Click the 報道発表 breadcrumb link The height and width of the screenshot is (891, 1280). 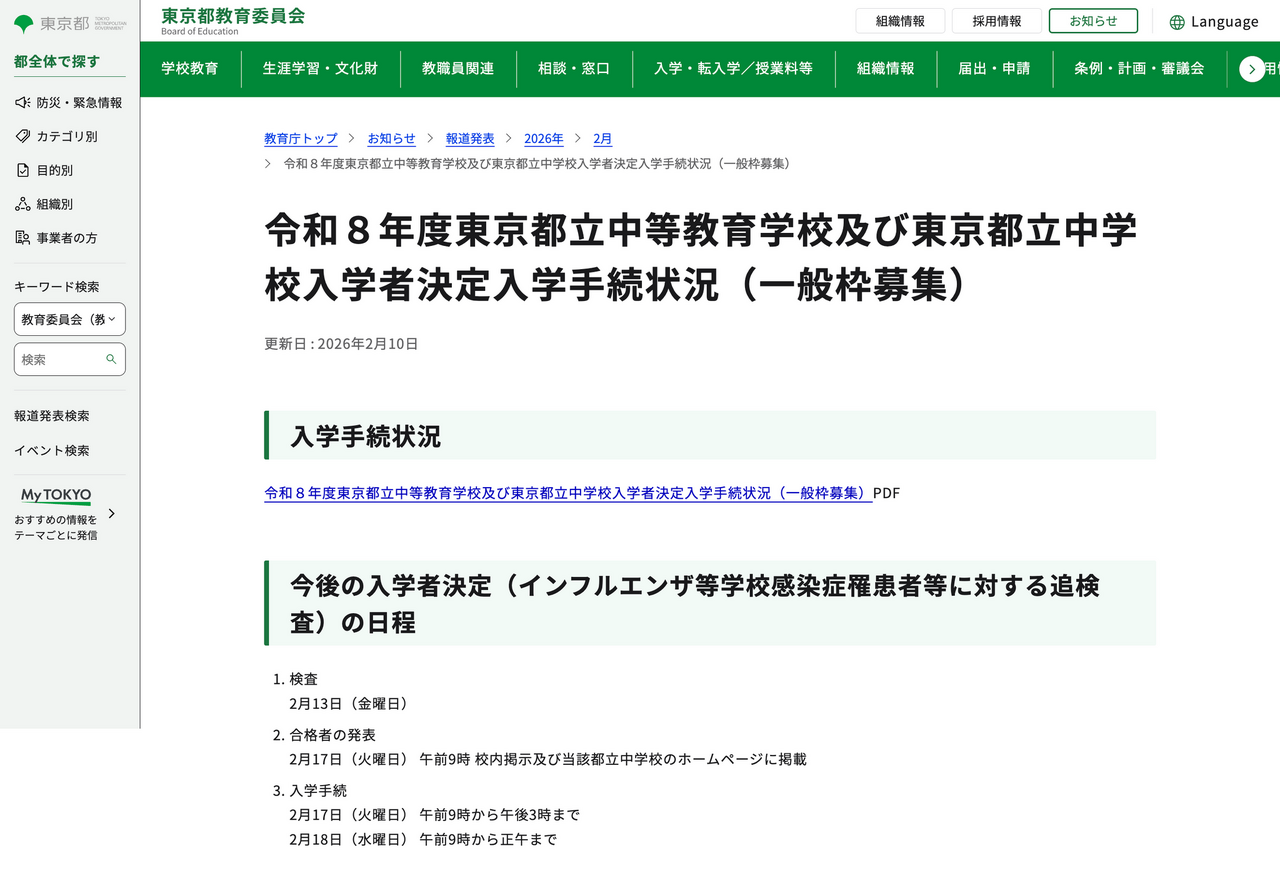470,139
